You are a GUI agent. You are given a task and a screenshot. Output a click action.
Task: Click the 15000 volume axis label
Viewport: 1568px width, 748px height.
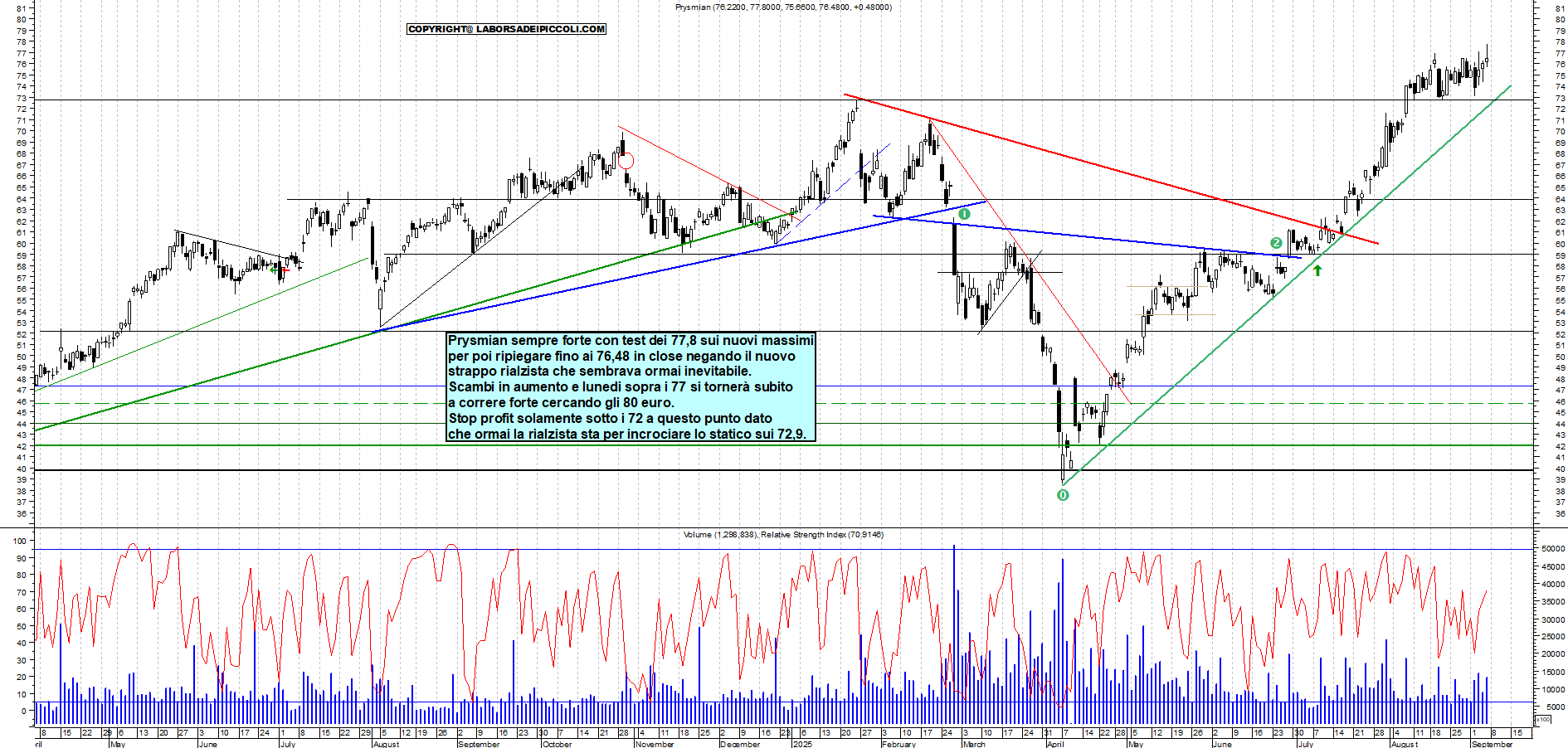click(1553, 672)
